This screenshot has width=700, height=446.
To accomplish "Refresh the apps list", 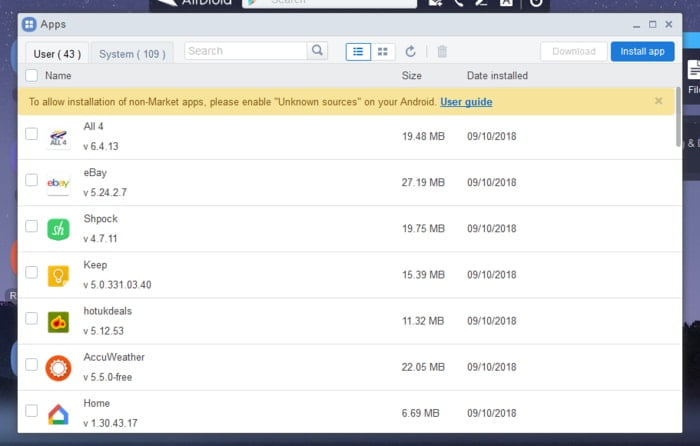I will point(411,52).
